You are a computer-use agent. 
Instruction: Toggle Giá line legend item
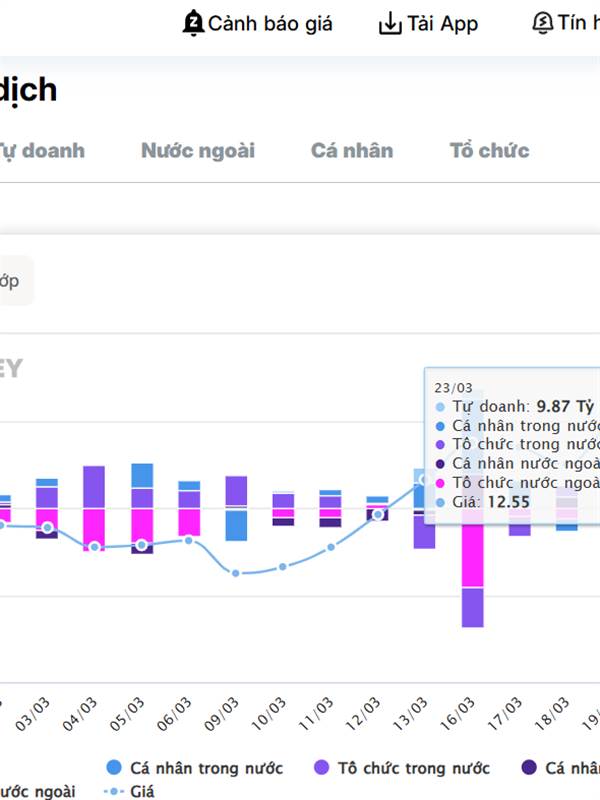(129, 791)
